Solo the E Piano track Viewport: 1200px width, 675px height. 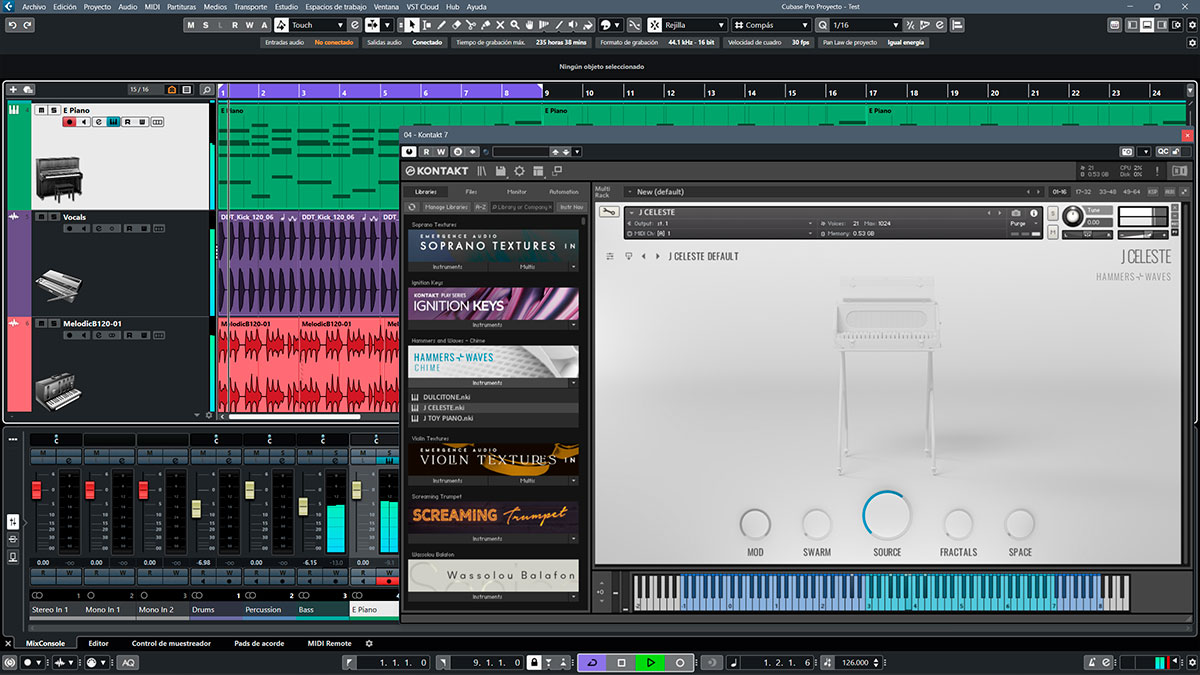[x=53, y=110]
